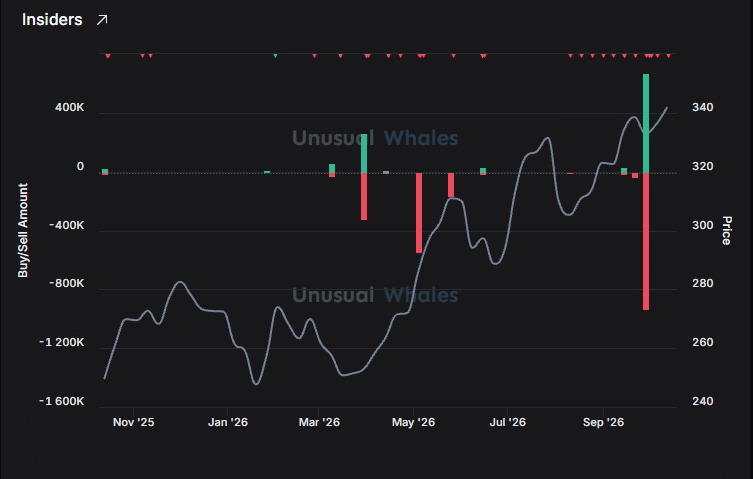Click the leftmost red triangle marker

(108, 56)
